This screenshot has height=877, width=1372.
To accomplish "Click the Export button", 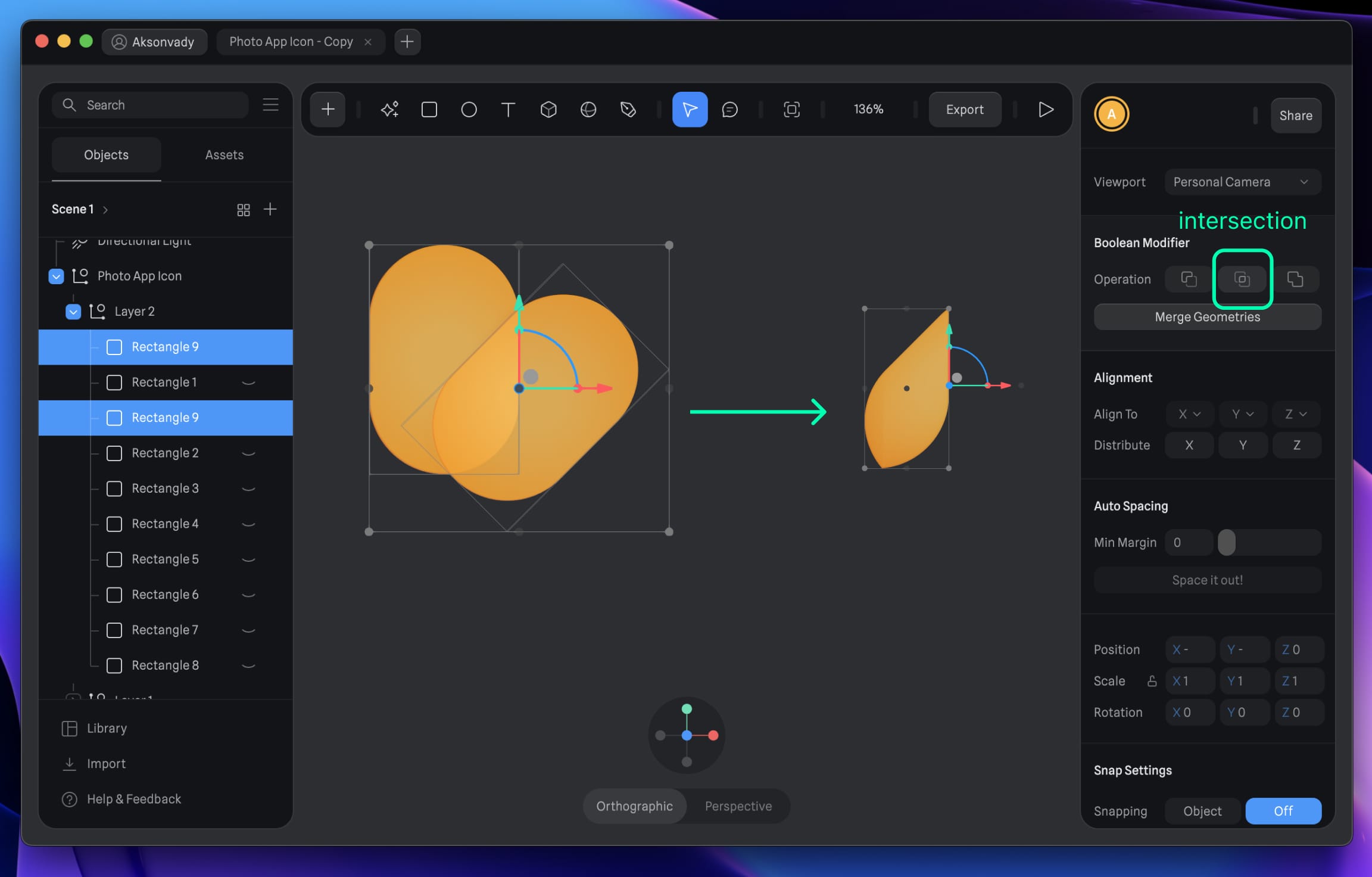I will [x=964, y=110].
